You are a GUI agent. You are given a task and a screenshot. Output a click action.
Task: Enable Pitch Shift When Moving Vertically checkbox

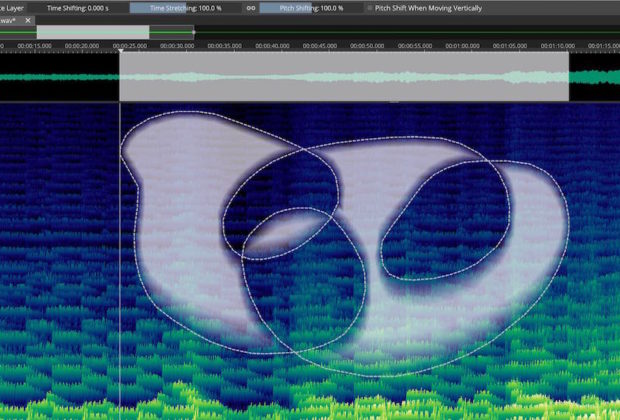pyautogui.click(x=370, y=8)
